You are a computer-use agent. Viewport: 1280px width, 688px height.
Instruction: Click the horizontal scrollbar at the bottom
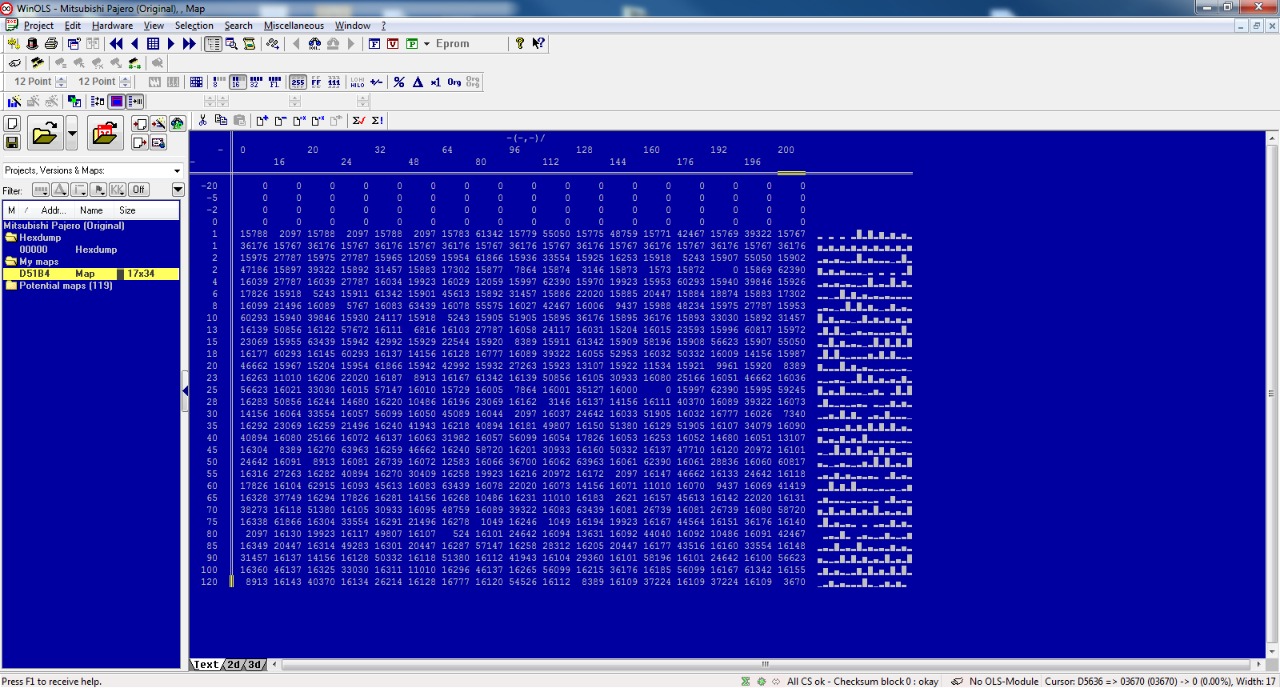point(765,665)
